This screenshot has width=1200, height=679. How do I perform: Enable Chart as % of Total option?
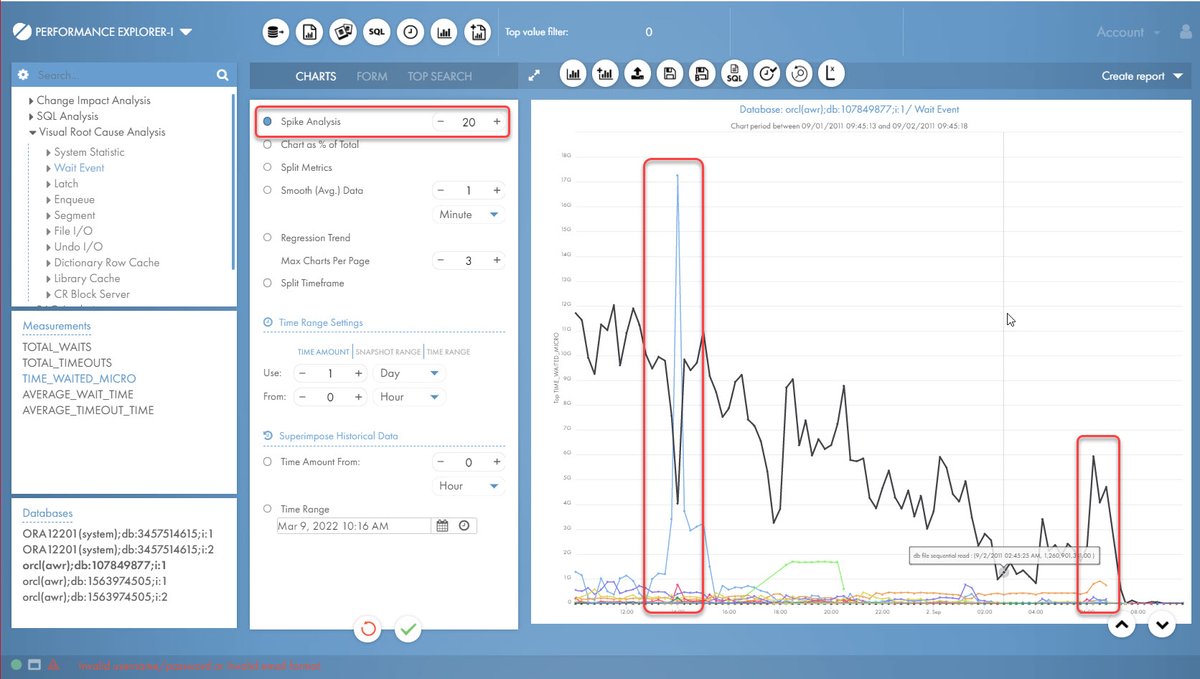point(268,145)
